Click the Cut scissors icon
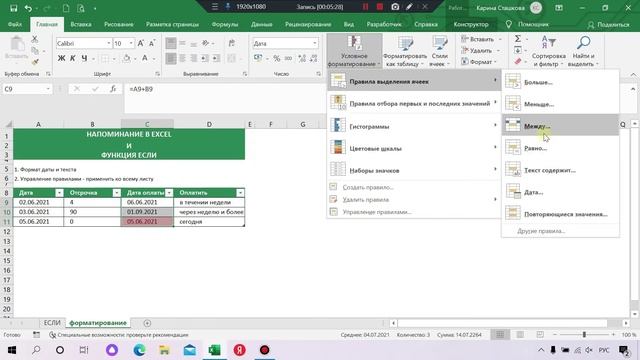640x360 pixels. [35, 39]
